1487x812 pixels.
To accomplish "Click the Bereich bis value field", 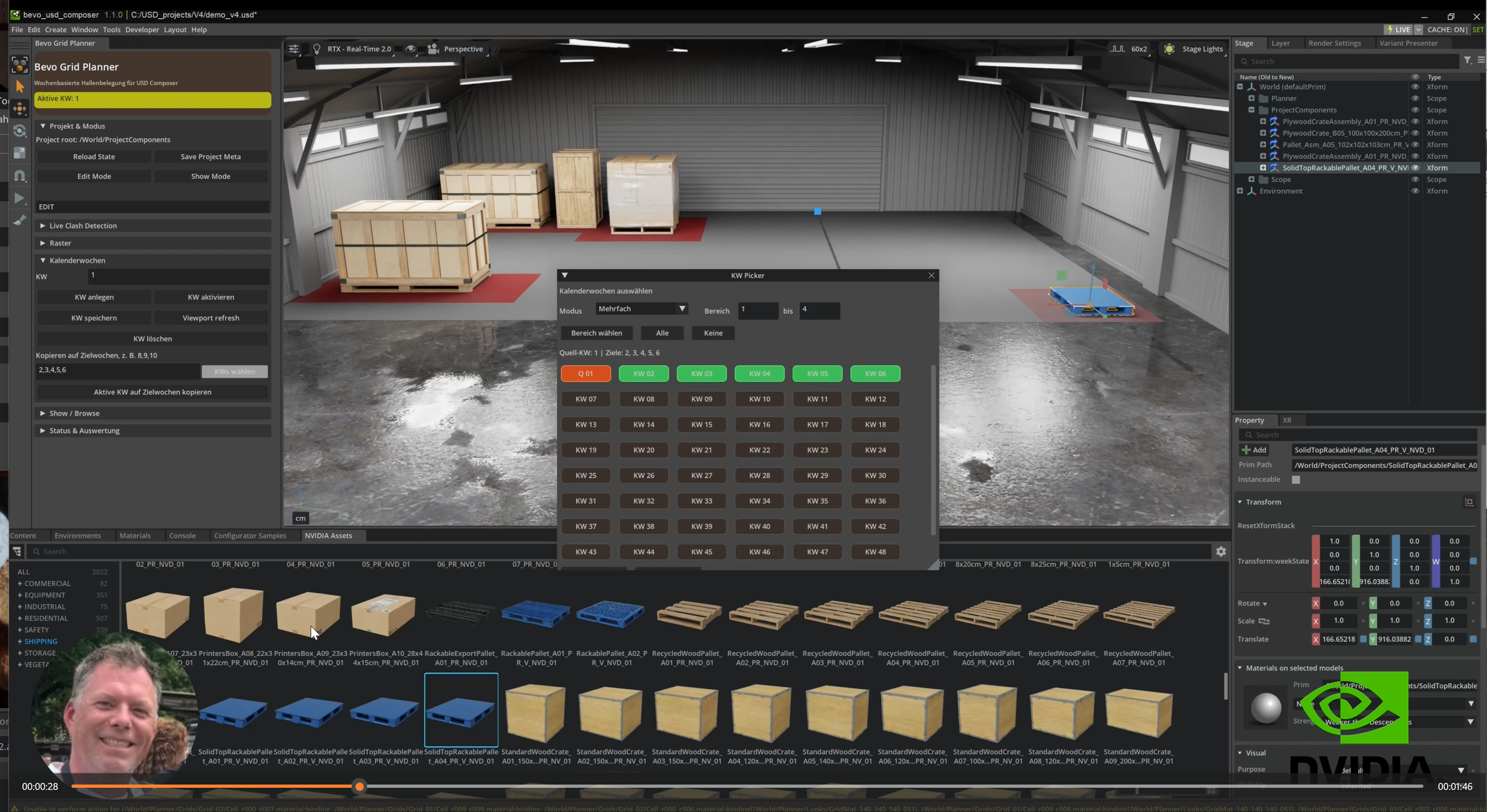I will (820, 310).
